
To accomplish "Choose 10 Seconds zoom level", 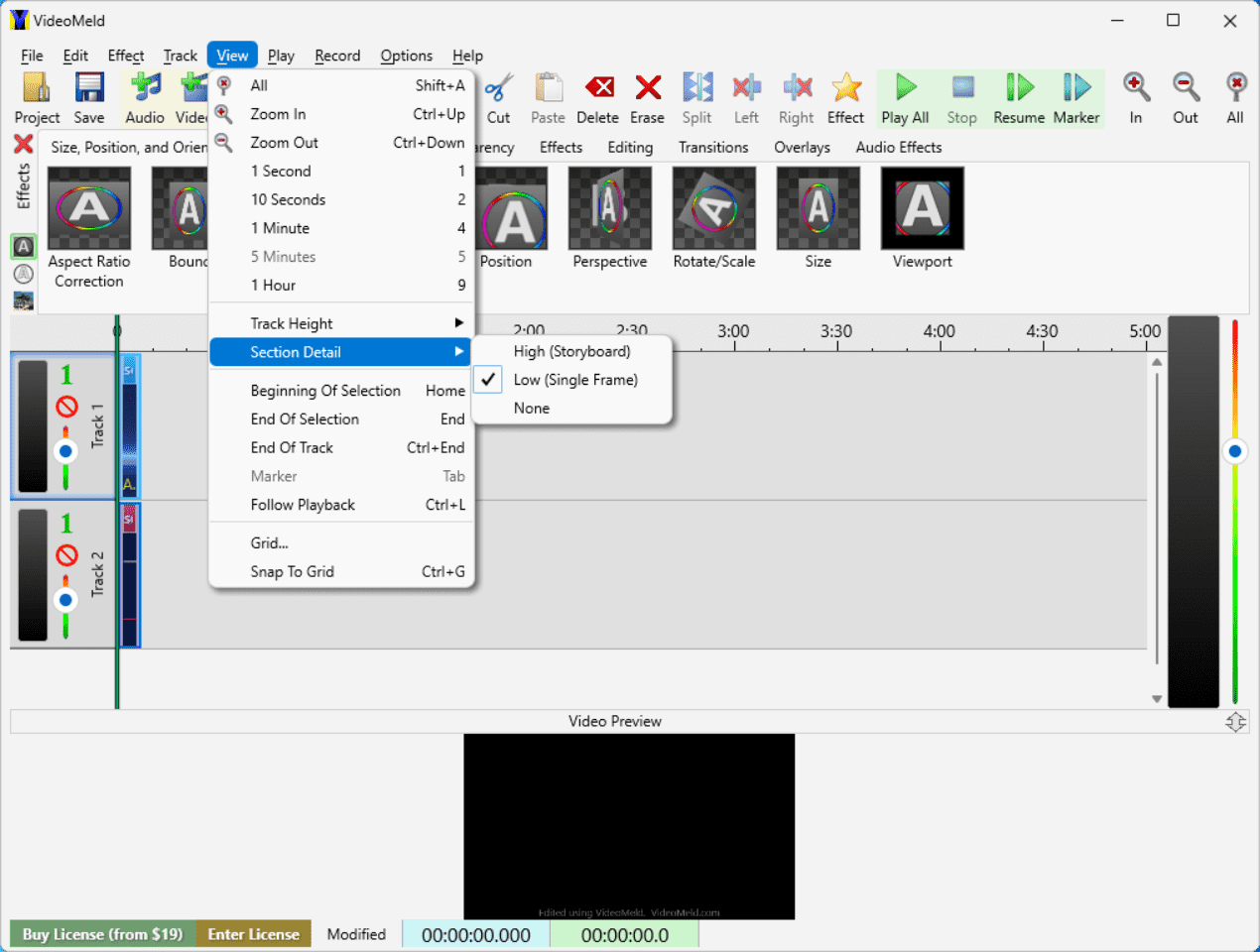I will tap(342, 199).
